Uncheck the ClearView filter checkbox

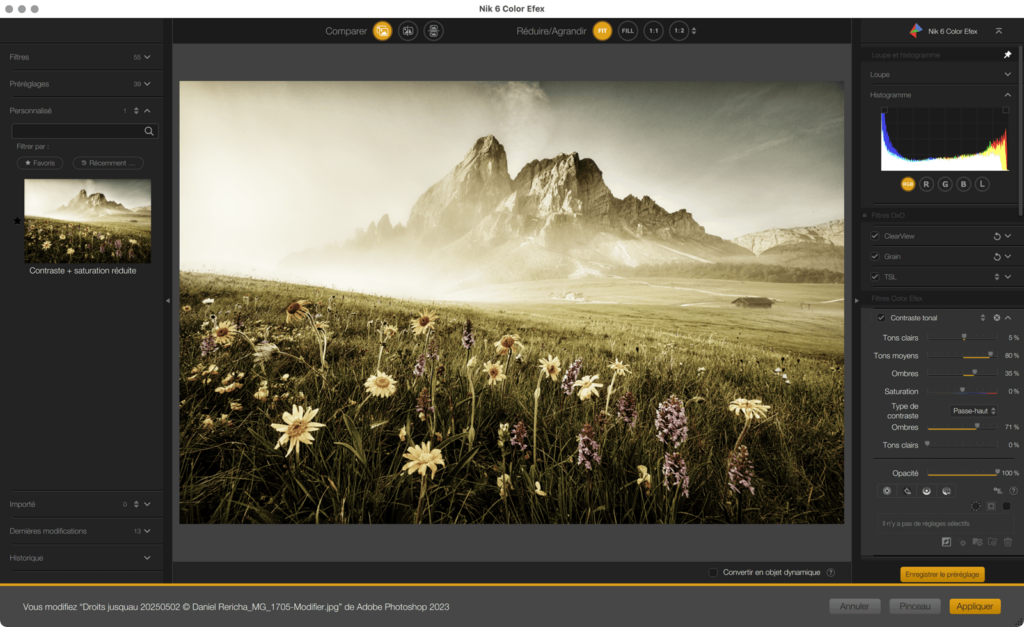tap(874, 236)
